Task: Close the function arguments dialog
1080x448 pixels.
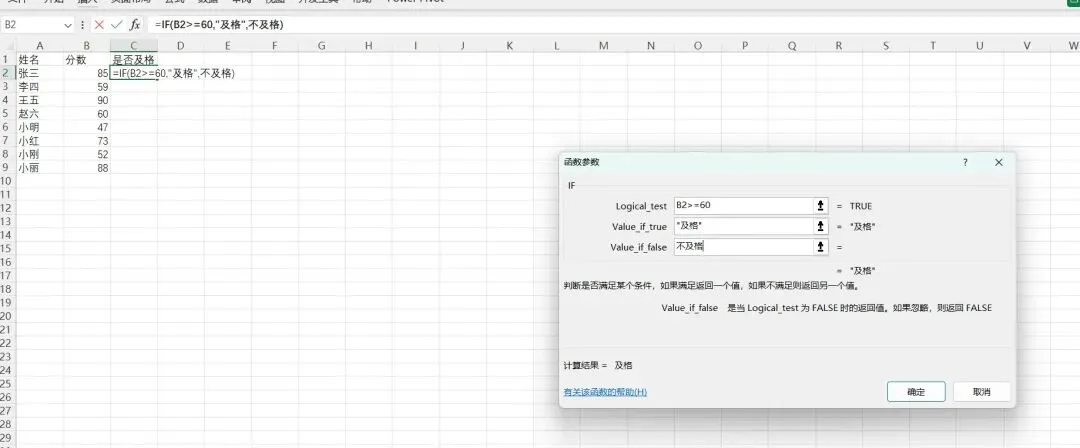Action: pos(999,163)
